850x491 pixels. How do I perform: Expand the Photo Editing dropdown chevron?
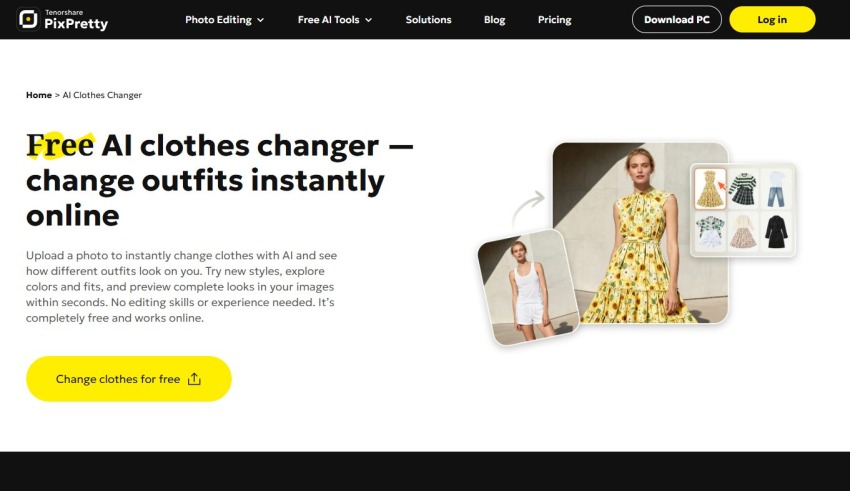pyautogui.click(x=260, y=20)
